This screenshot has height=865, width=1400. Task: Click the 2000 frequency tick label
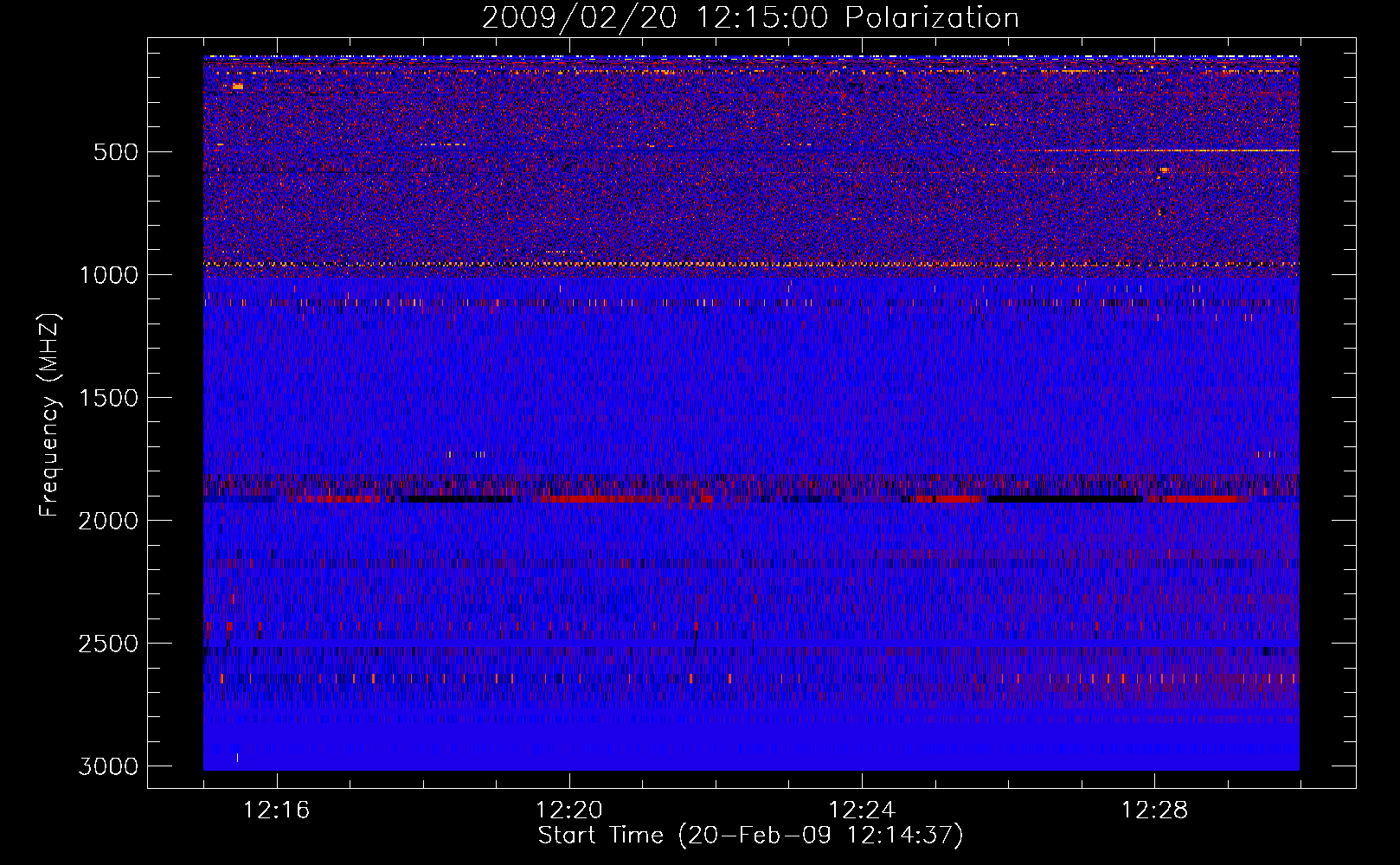[x=108, y=521]
